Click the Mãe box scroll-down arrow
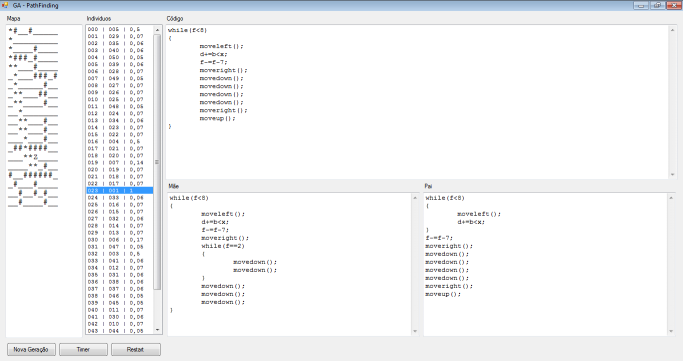The width and height of the screenshot is (683, 361). (415, 331)
